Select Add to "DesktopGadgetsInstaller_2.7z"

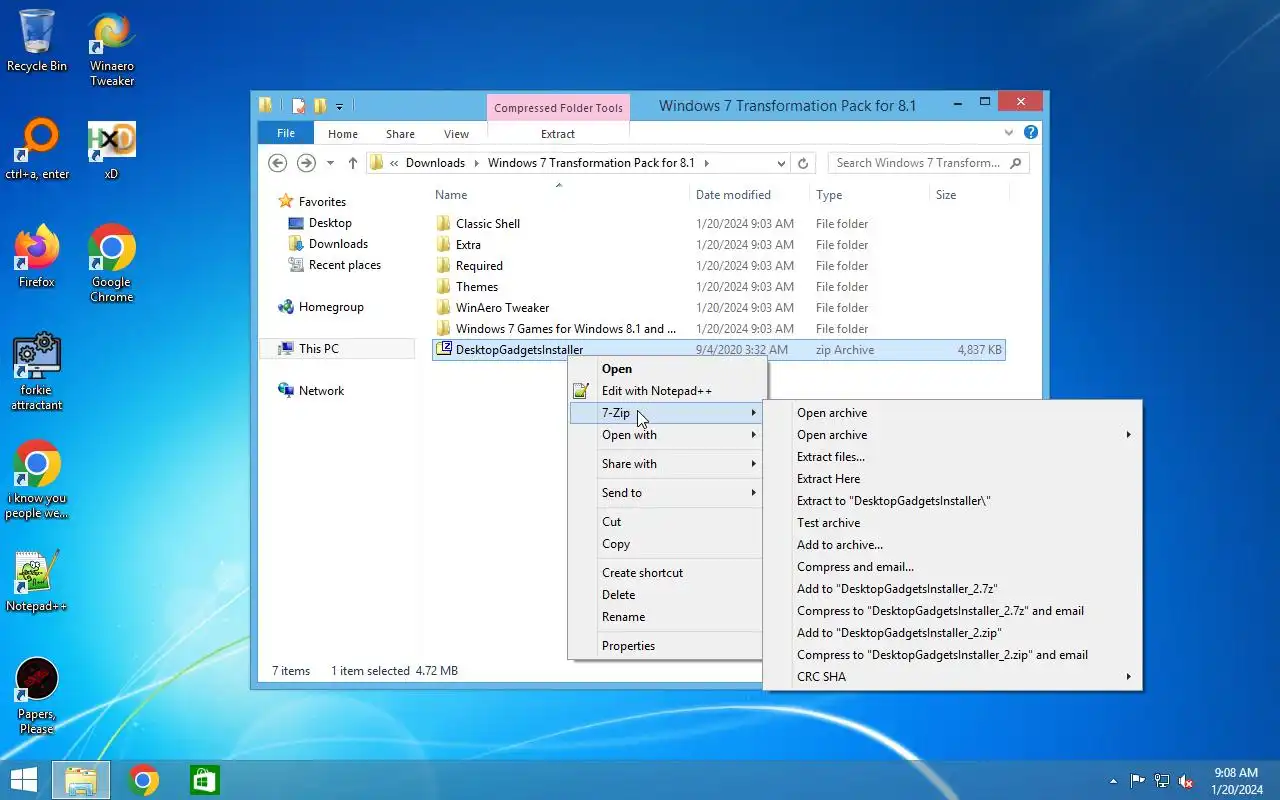tap(953, 589)
